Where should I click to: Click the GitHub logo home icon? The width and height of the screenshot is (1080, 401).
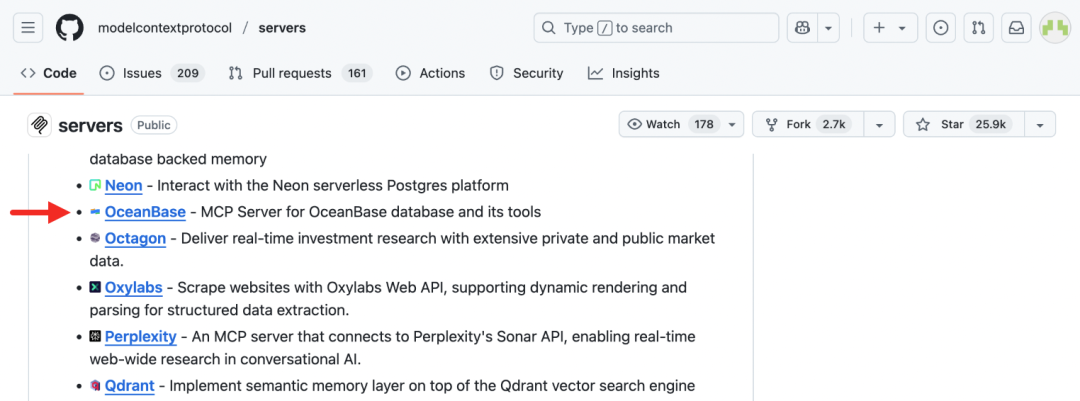pyautogui.click(x=69, y=28)
